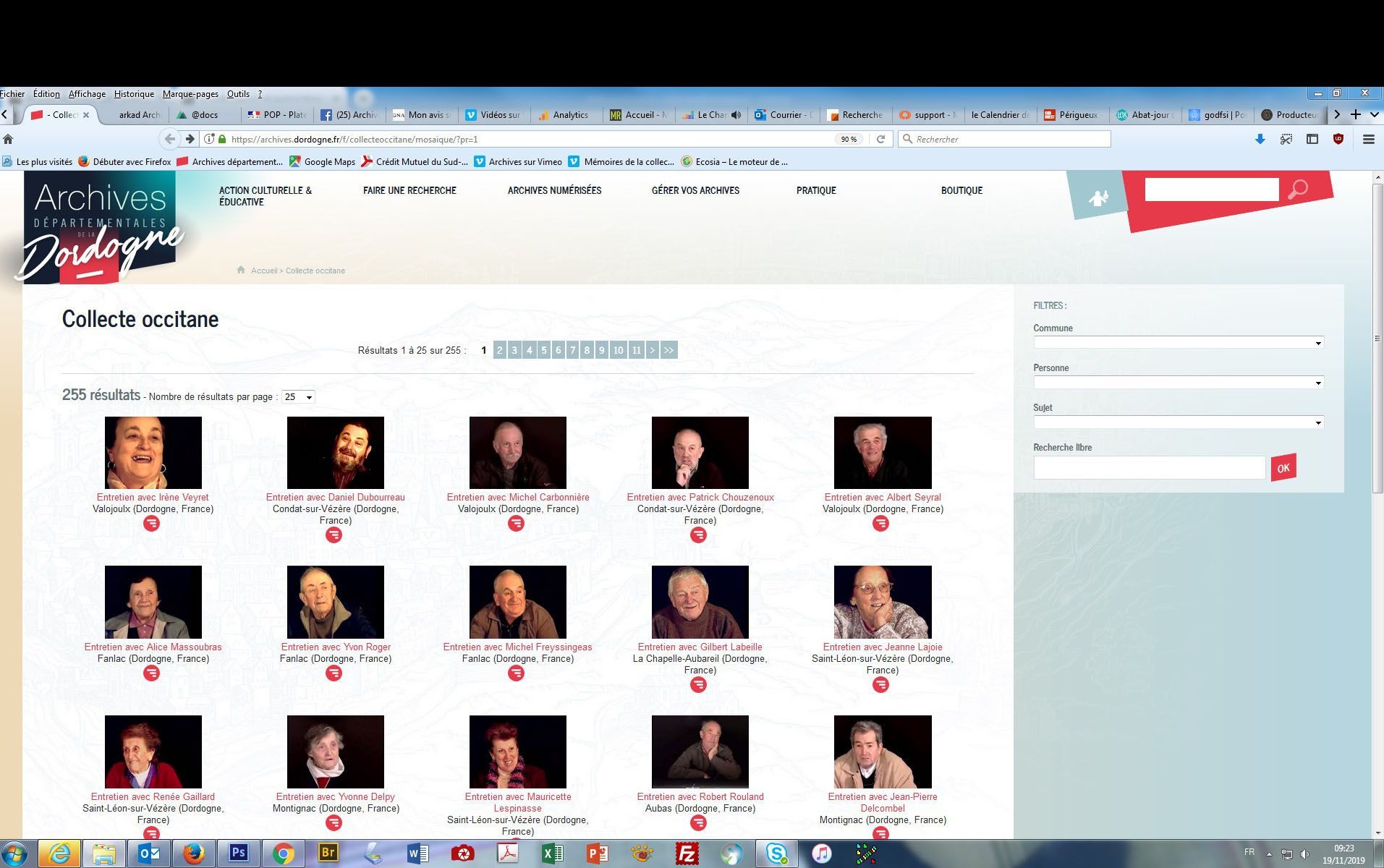Reload page using the refresh icon

pyautogui.click(x=880, y=139)
